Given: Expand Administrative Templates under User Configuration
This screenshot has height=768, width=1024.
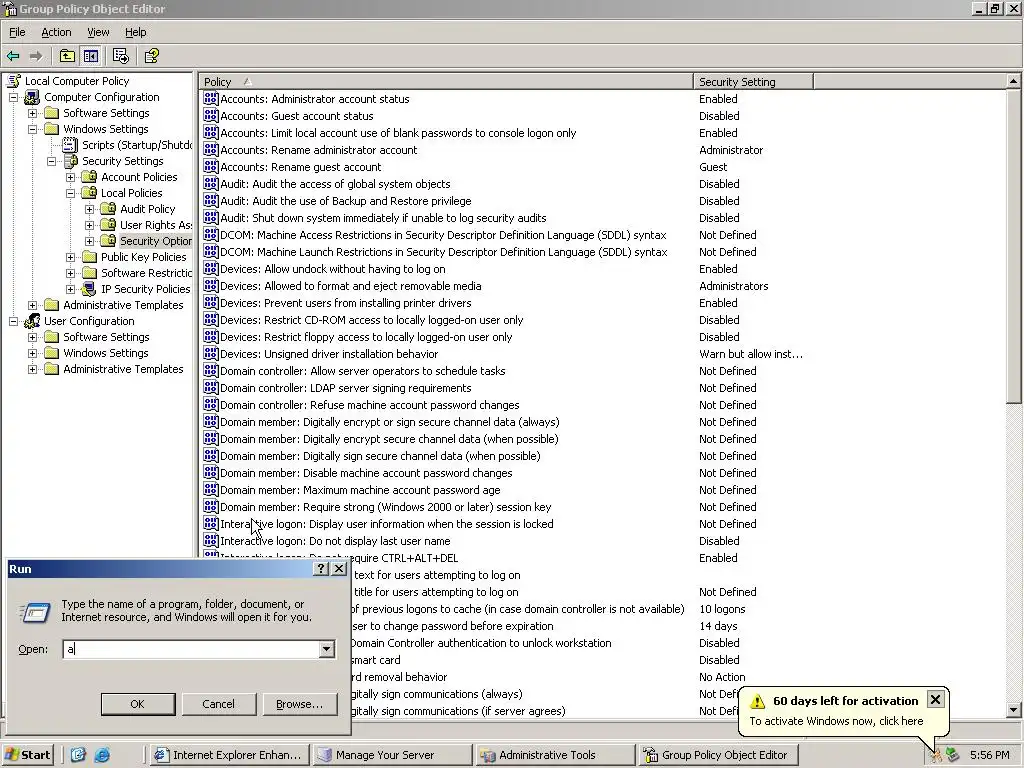Looking at the screenshot, I should pos(32,369).
